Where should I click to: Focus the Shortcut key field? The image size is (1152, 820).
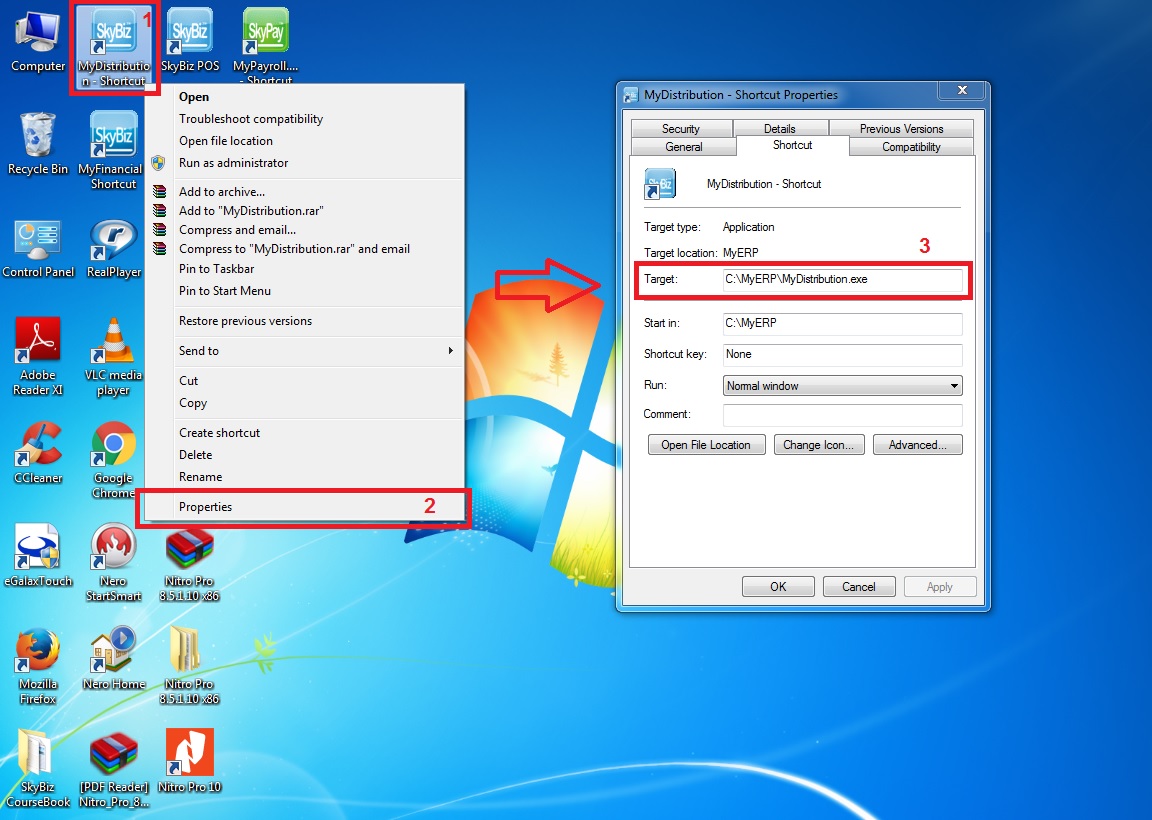(x=842, y=355)
